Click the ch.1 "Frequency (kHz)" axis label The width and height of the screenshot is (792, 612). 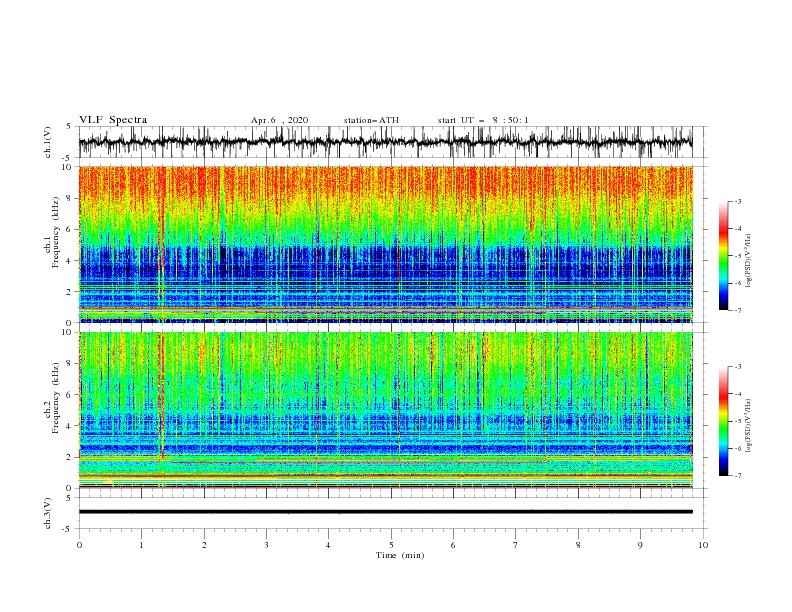[56, 233]
